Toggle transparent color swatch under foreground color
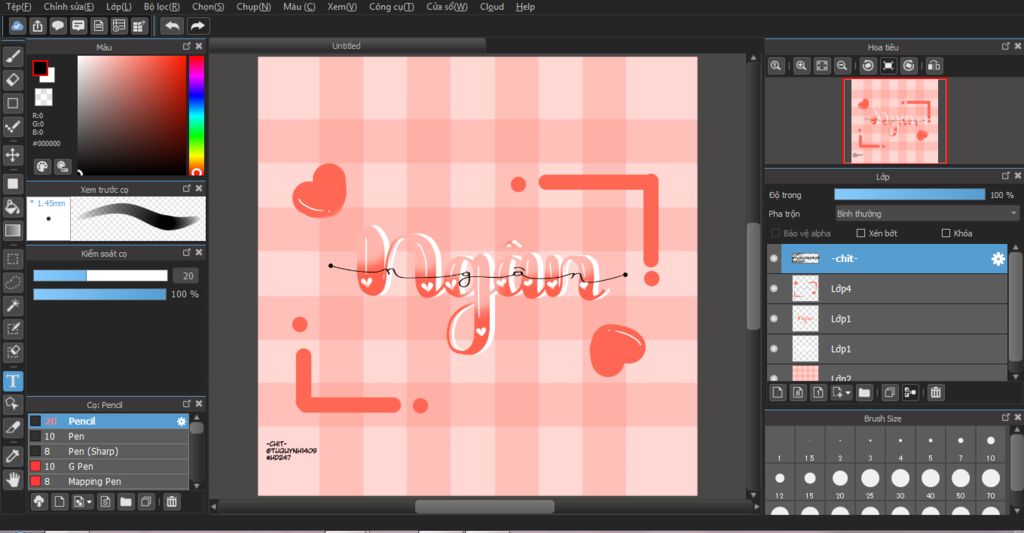 click(44, 97)
